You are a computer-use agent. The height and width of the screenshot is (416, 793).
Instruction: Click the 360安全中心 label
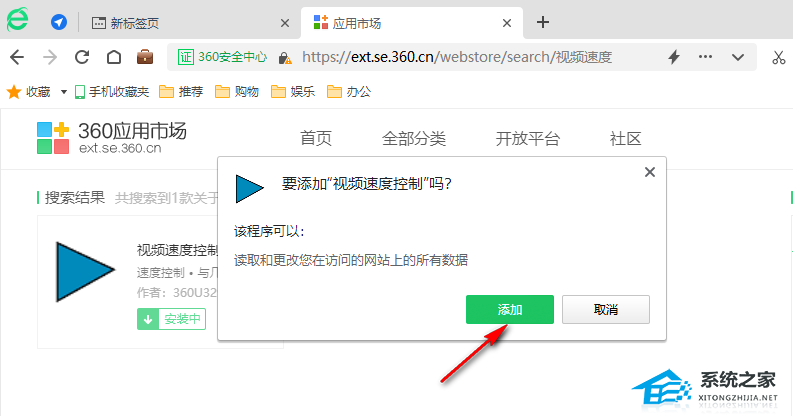coord(232,57)
